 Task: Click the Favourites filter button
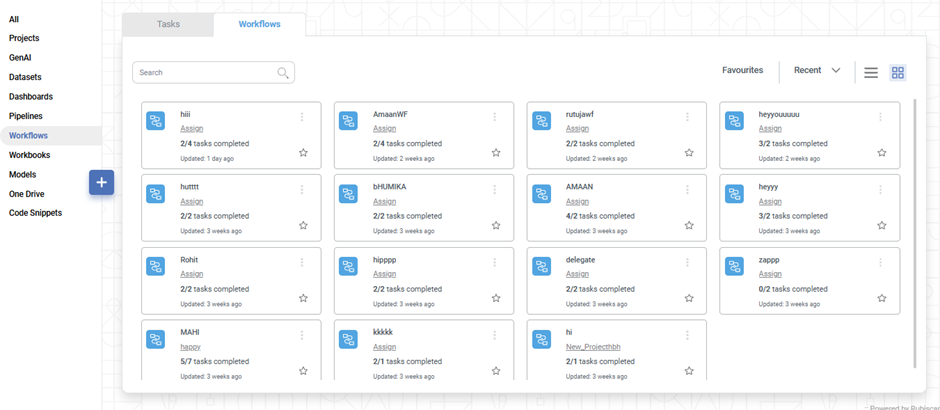tap(742, 71)
